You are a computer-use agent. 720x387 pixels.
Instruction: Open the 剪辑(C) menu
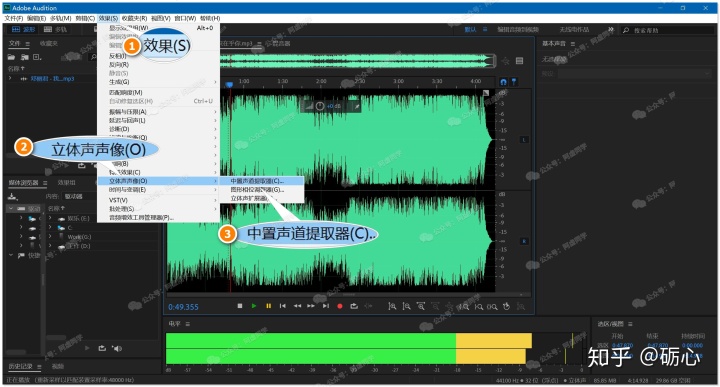pos(85,18)
